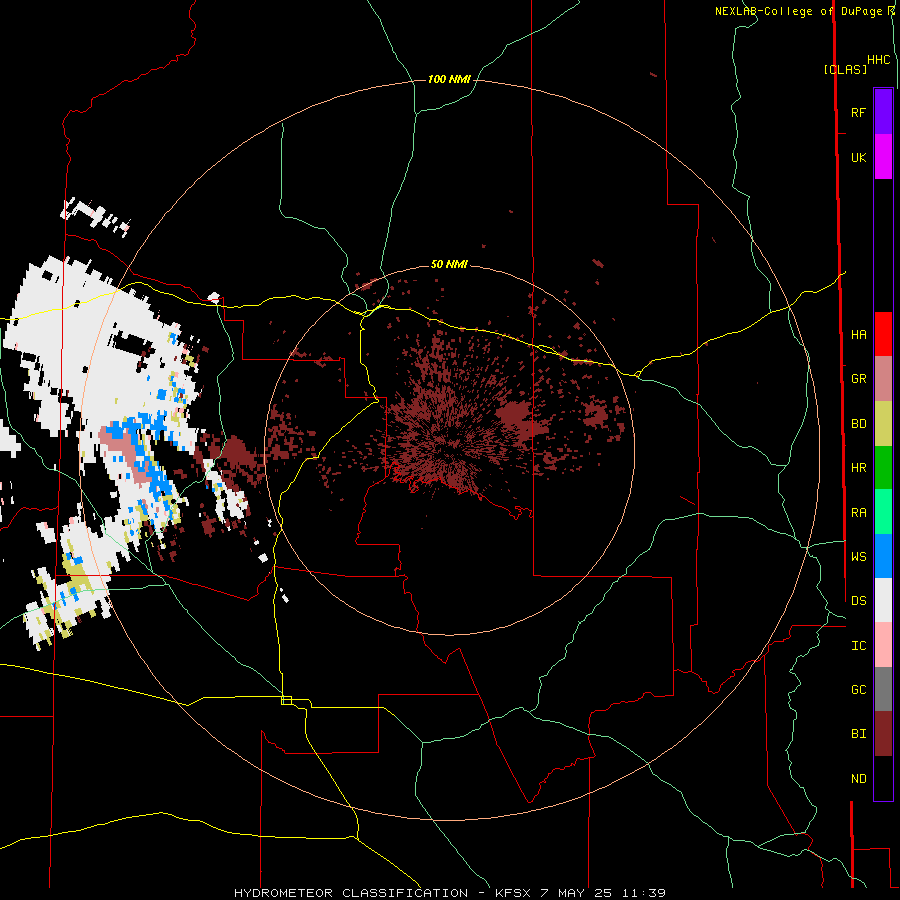This screenshot has width=900, height=900.
Task: Click the "UK" legend label
Action: (x=858, y=157)
